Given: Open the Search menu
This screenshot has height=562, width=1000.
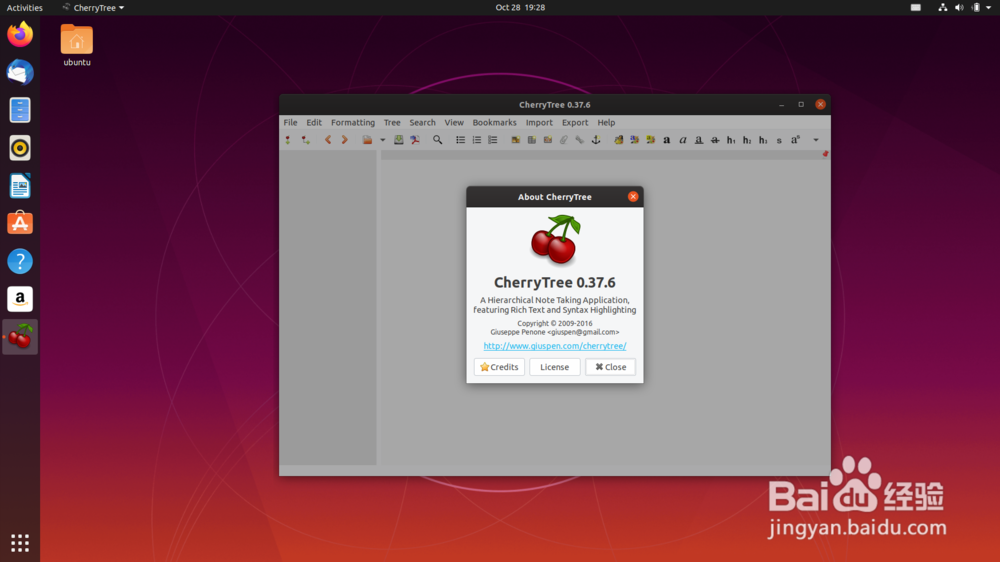Looking at the screenshot, I should pos(422,122).
